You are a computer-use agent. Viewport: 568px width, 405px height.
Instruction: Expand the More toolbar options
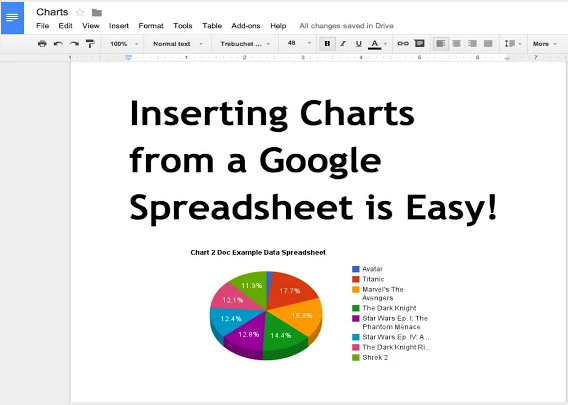(544, 44)
